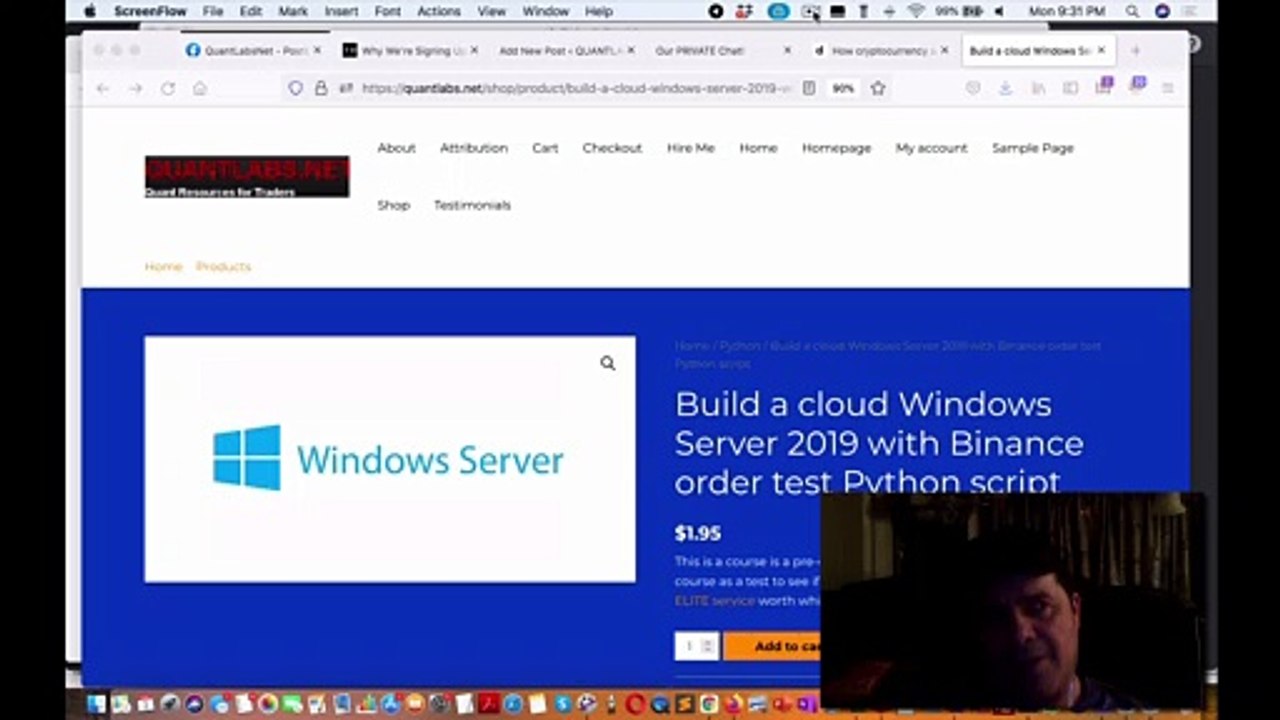Close the Build a cloud Windows tab
The image size is (1280, 720).
pyautogui.click(x=1101, y=50)
